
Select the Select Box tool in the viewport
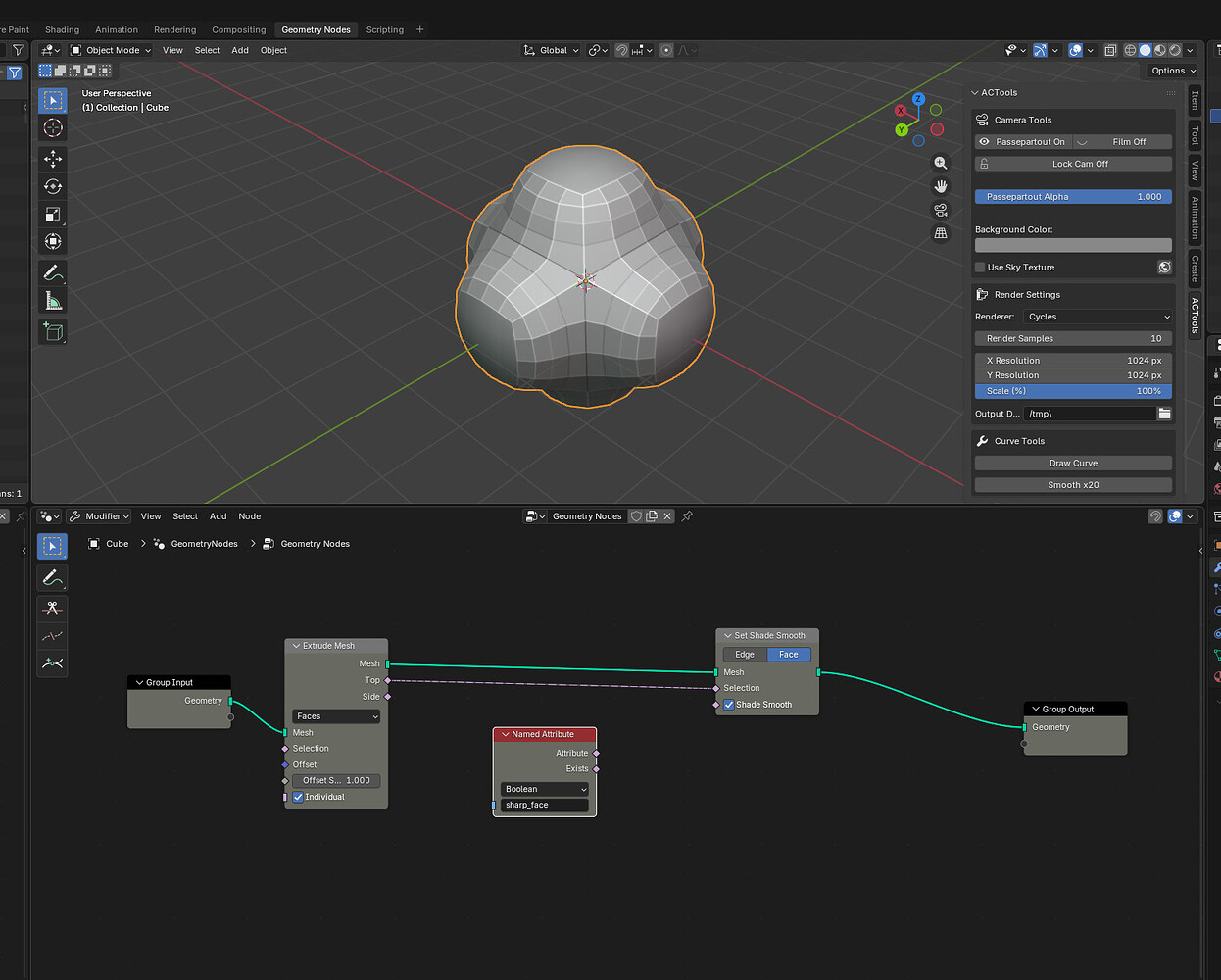pyautogui.click(x=53, y=100)
